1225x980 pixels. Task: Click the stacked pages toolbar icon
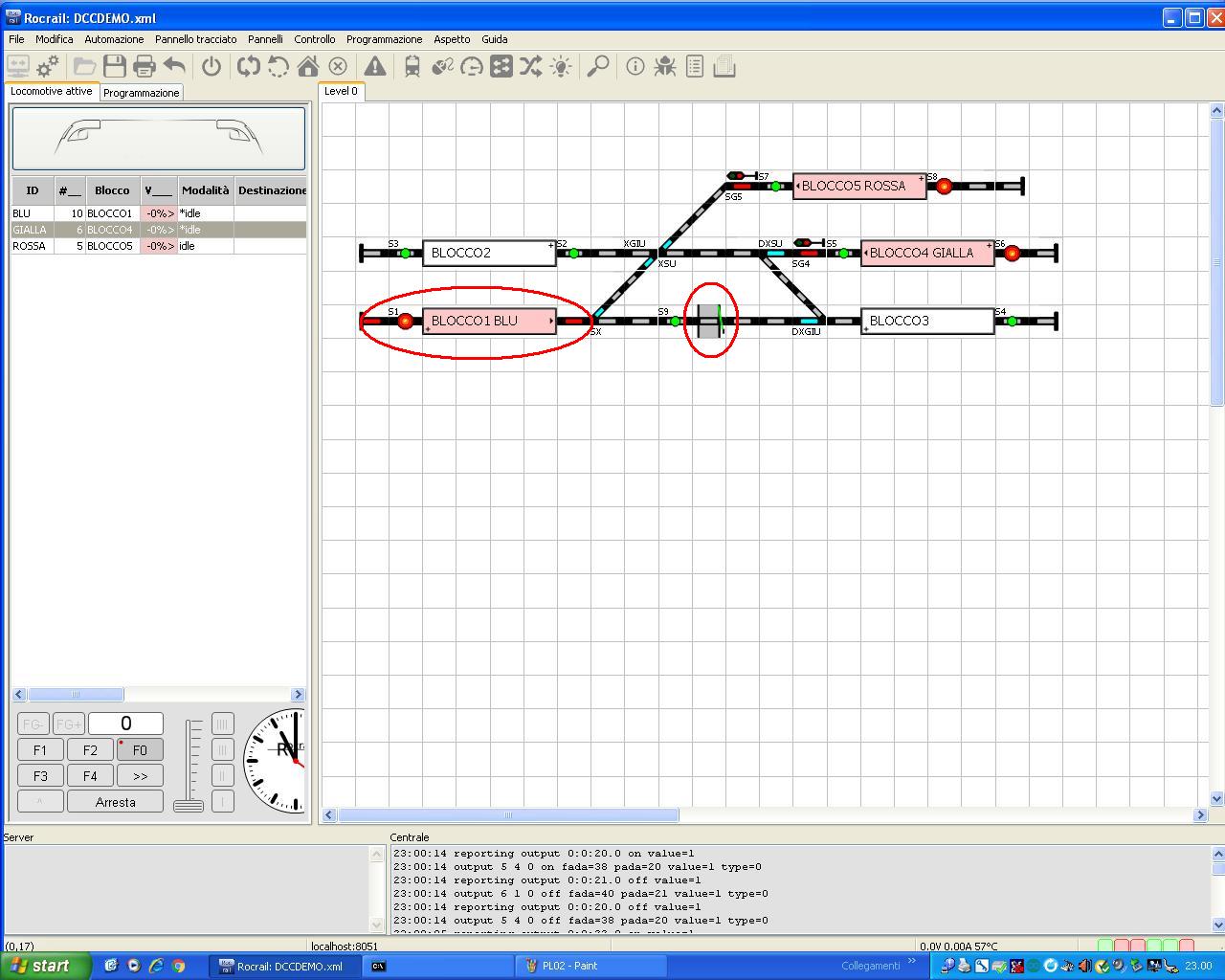point(724,66)
